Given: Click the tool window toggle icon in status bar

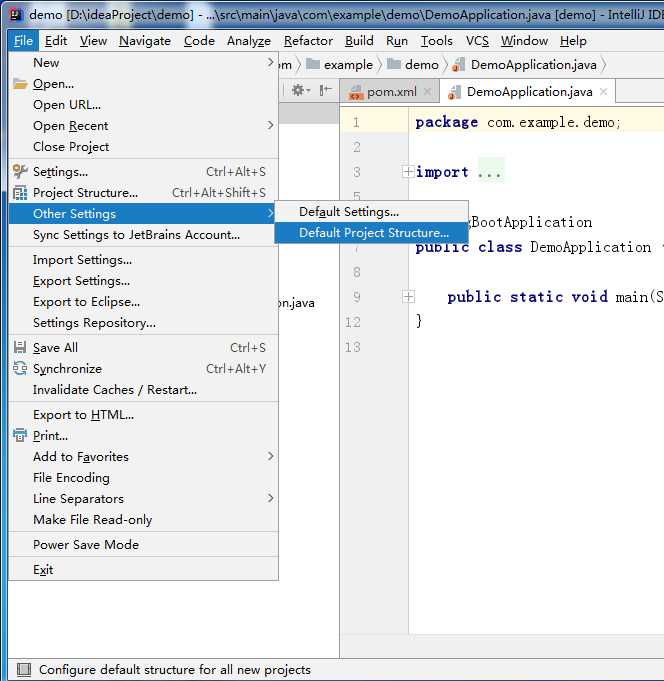Looking at the screenshot, I should (24, 669).
